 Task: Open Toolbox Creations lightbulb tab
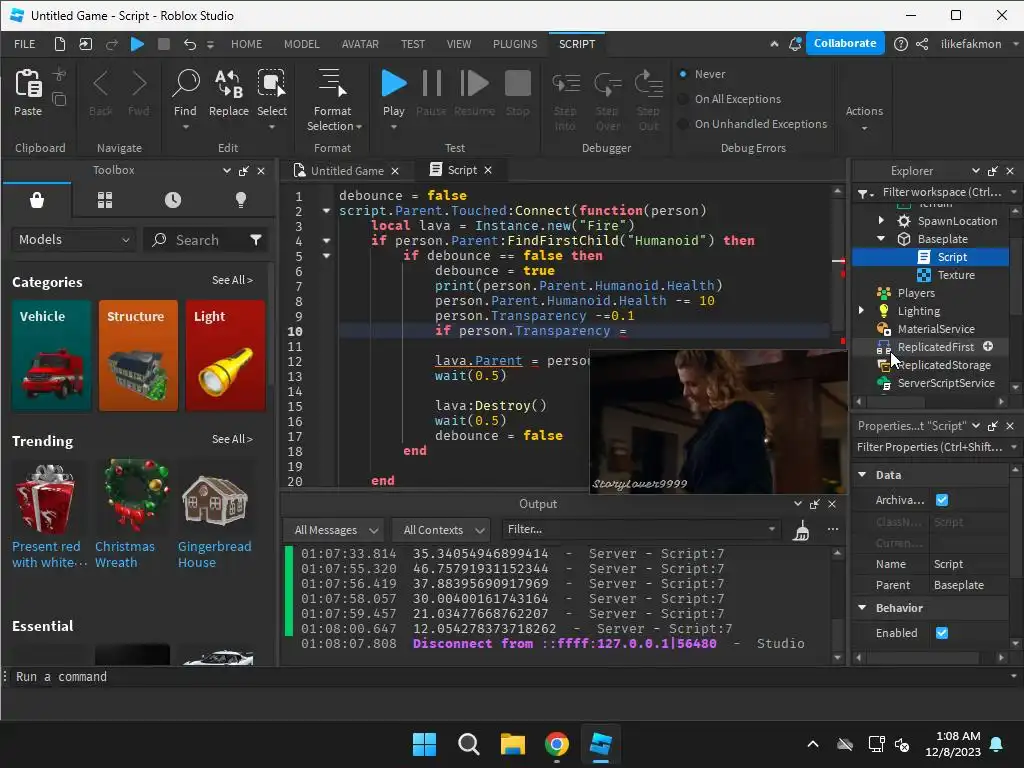click(x=241, y=200)
